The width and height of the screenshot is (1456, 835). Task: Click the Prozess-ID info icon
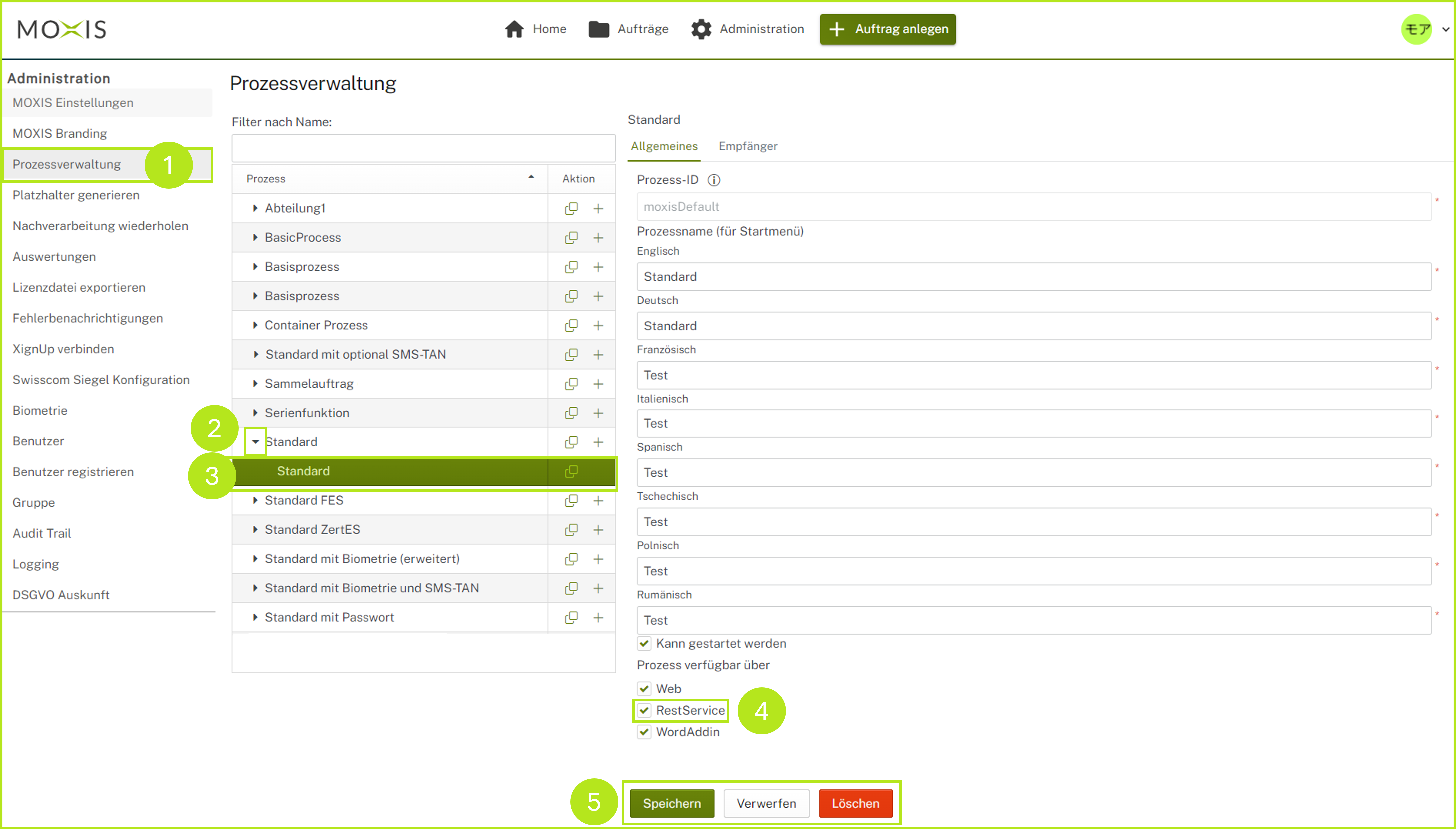(x=714, y=180)
